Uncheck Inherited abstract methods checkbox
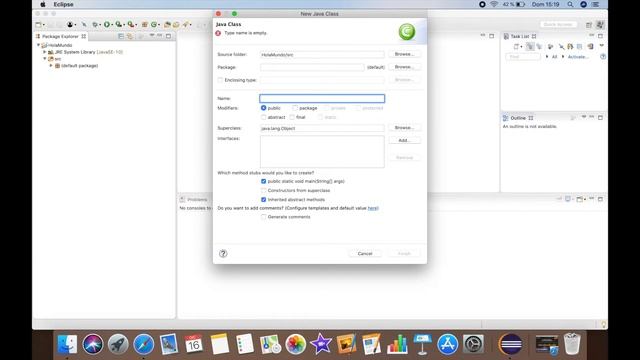 263,200
